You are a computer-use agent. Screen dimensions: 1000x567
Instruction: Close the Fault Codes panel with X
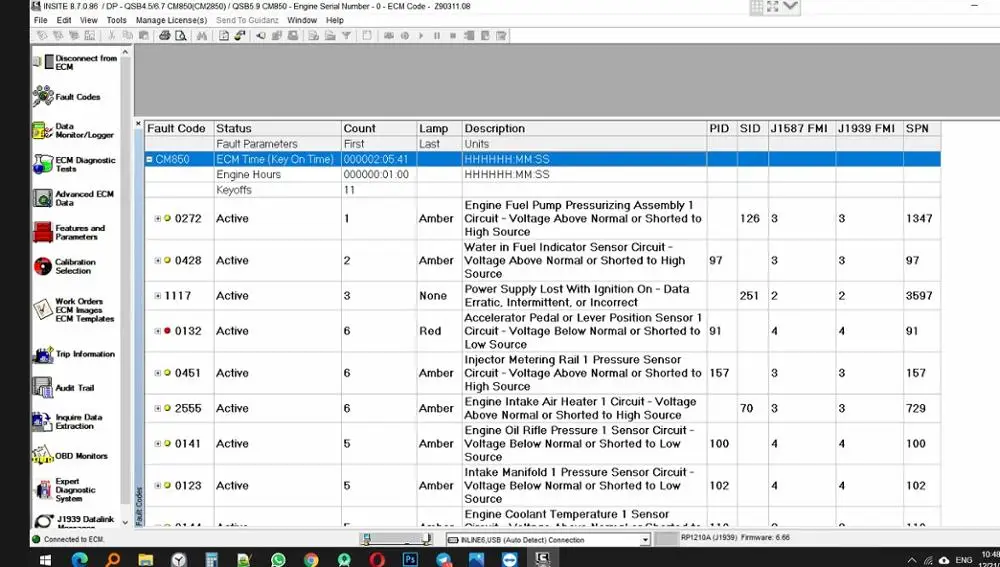click(138, 124)
